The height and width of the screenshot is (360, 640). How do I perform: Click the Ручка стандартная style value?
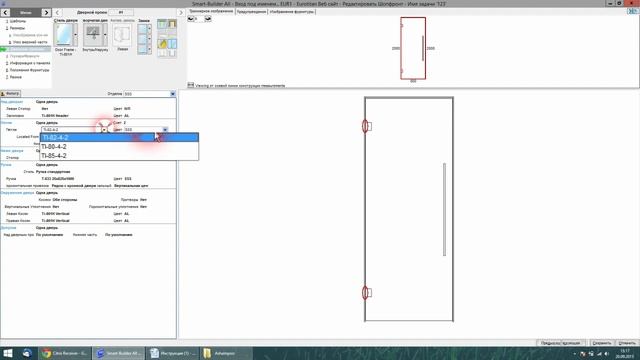53,172
